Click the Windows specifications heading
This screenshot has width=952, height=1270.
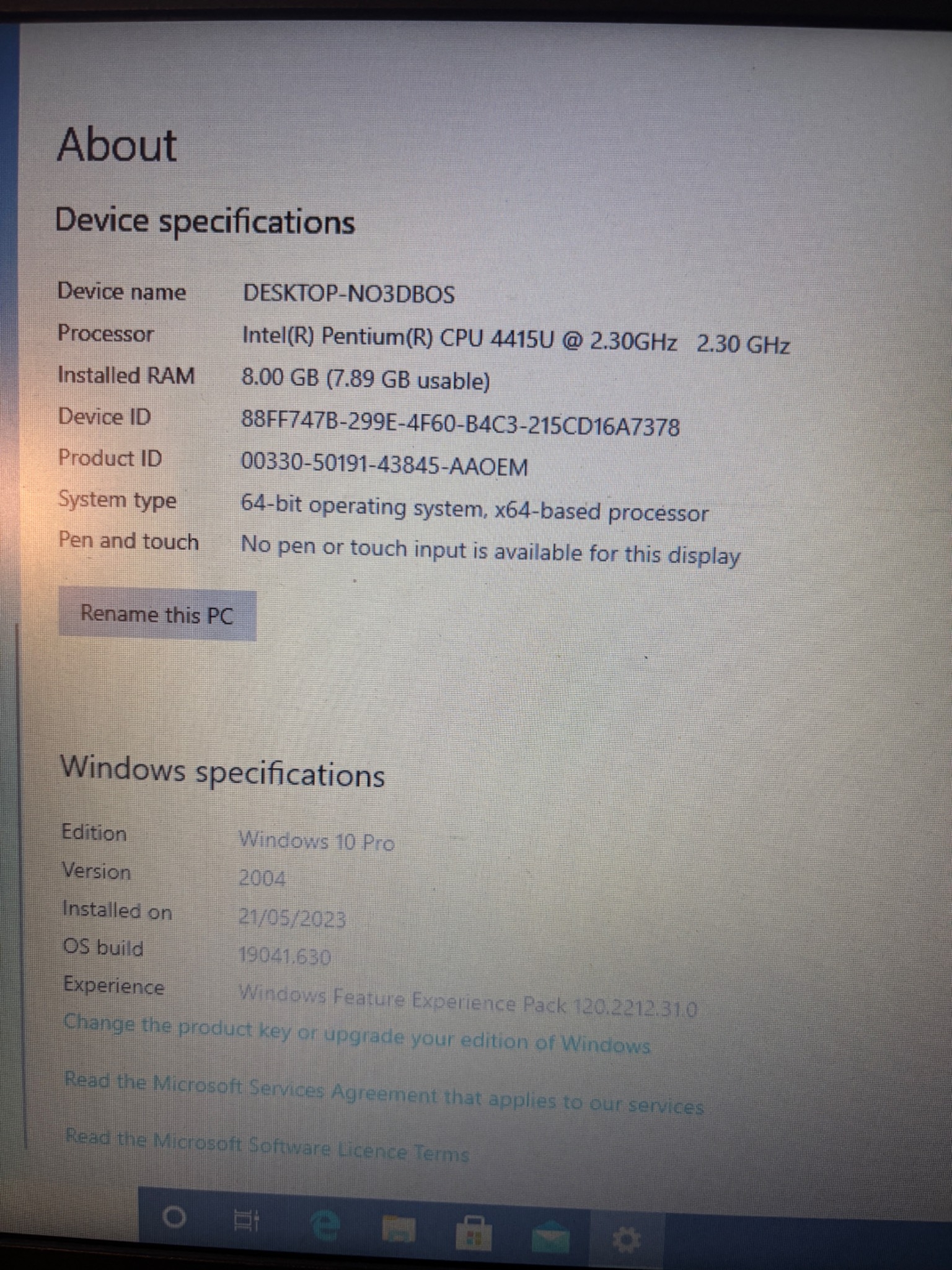click(223, 771)
